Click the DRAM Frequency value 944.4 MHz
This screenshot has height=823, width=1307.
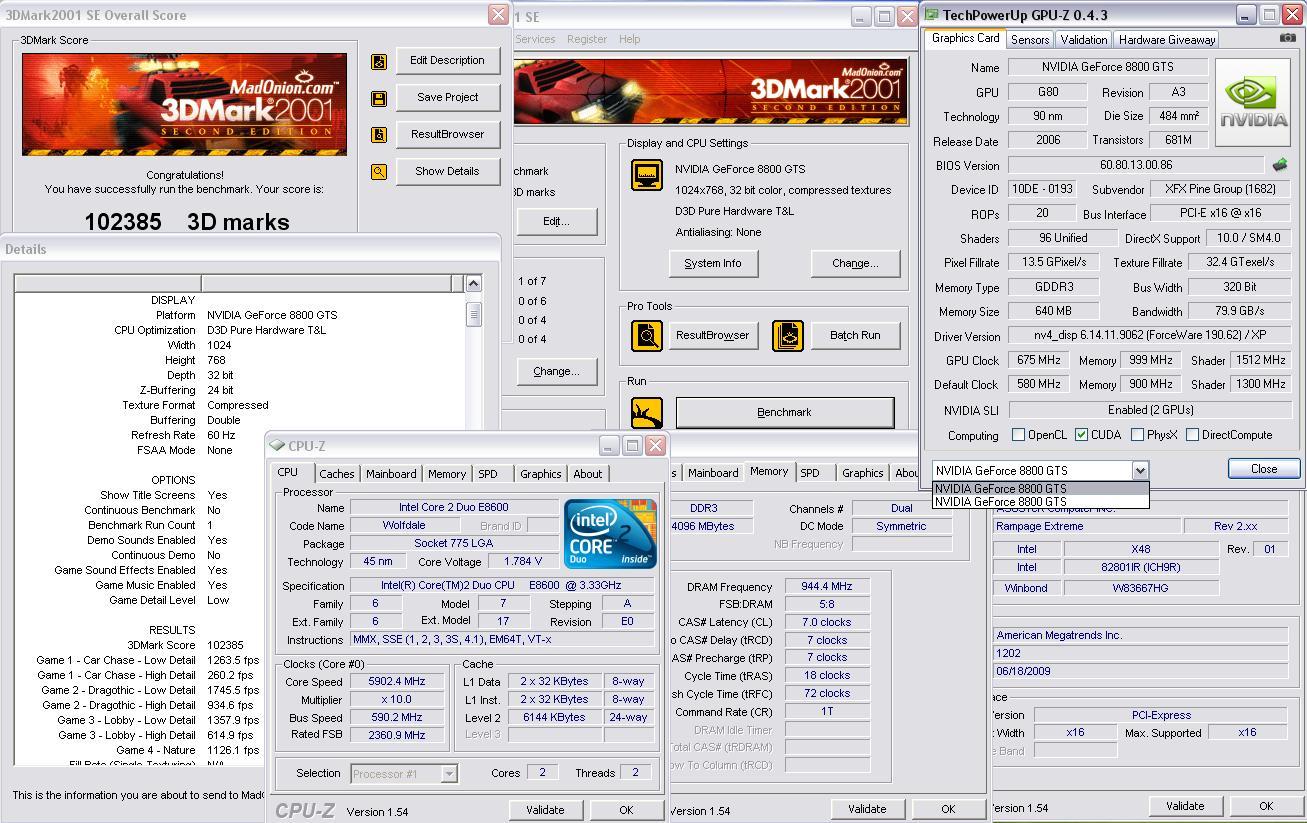(x=826, y=587)
